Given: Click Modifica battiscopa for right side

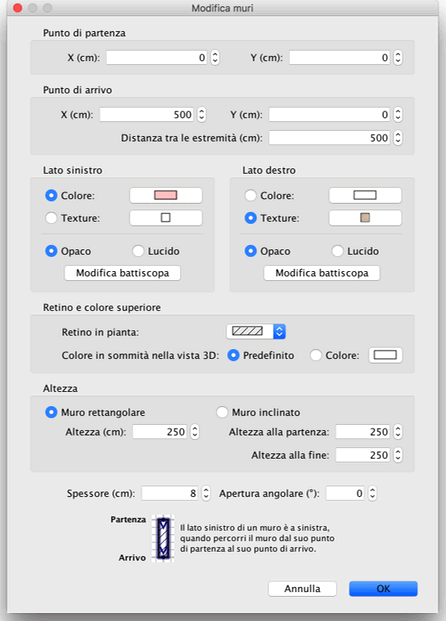Looking at the screenshot, I should (x=322, y=273).
